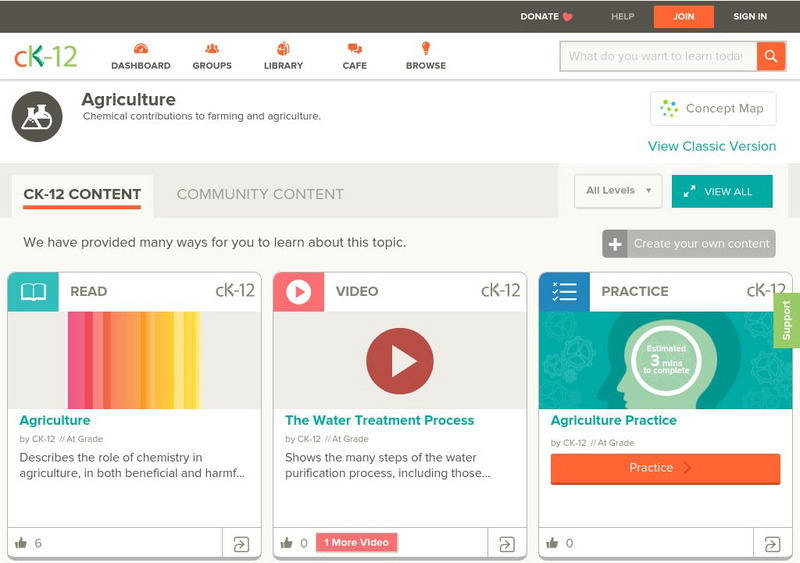Click the colorful striped Agriculture thumbnail
The height and width of the screenshot is (563, 800).
point(134,360)
